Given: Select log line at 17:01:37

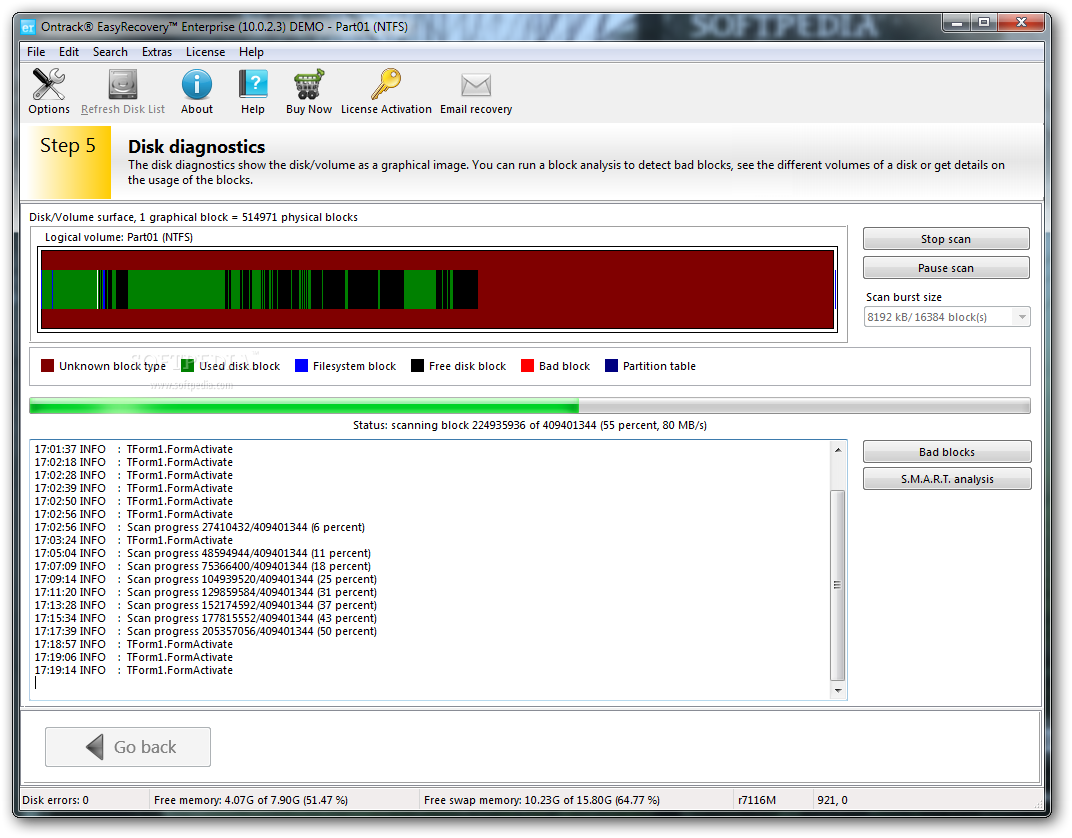Looking at the screenshot, I should tap(133, 449).
